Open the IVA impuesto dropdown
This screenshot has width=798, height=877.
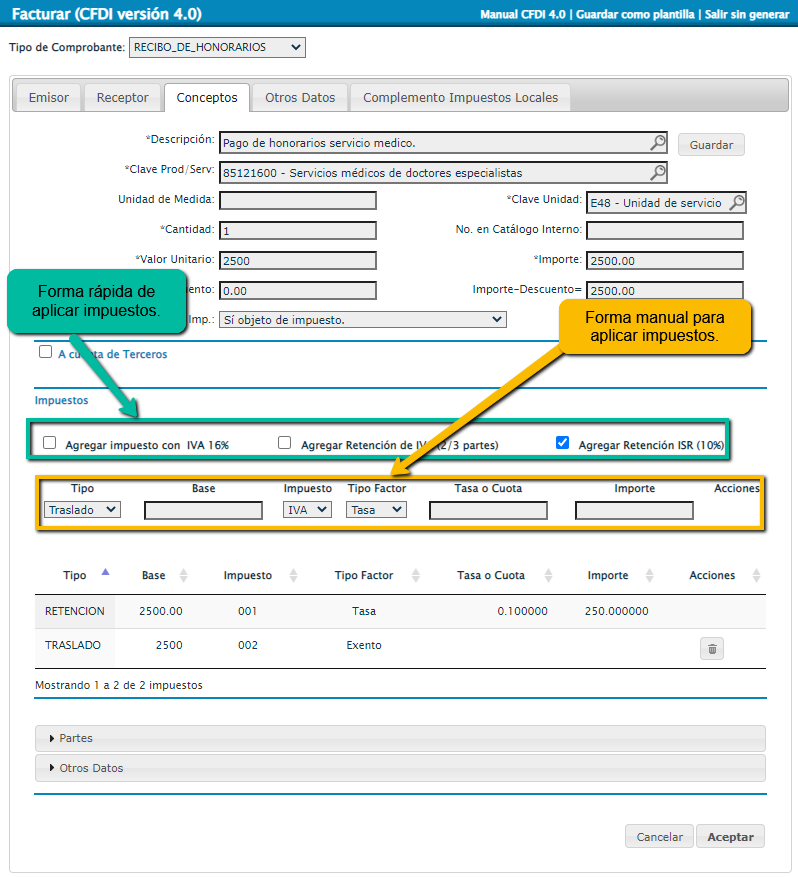[307, 510]
